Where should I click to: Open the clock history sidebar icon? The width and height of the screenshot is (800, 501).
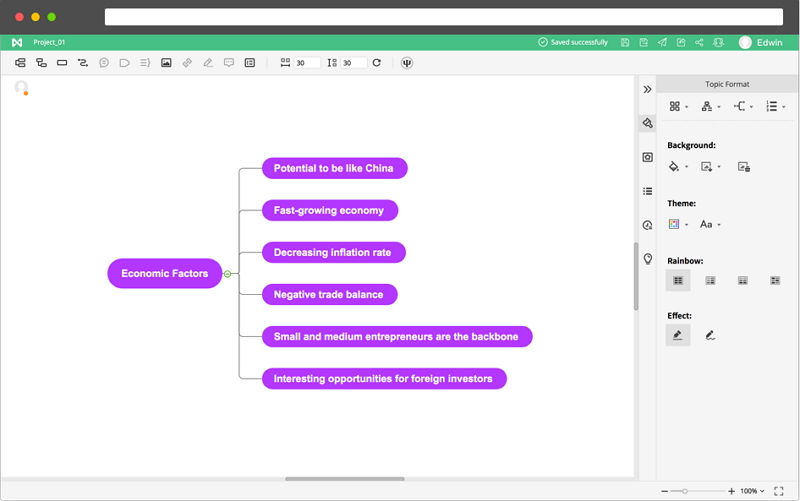click(x=648, y=225)
